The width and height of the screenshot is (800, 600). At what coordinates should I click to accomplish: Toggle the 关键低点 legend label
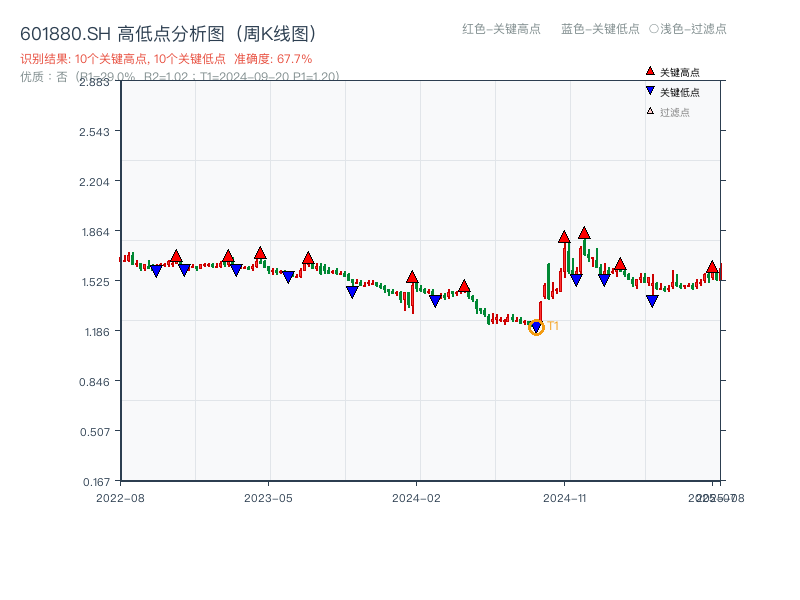[680, 92]
